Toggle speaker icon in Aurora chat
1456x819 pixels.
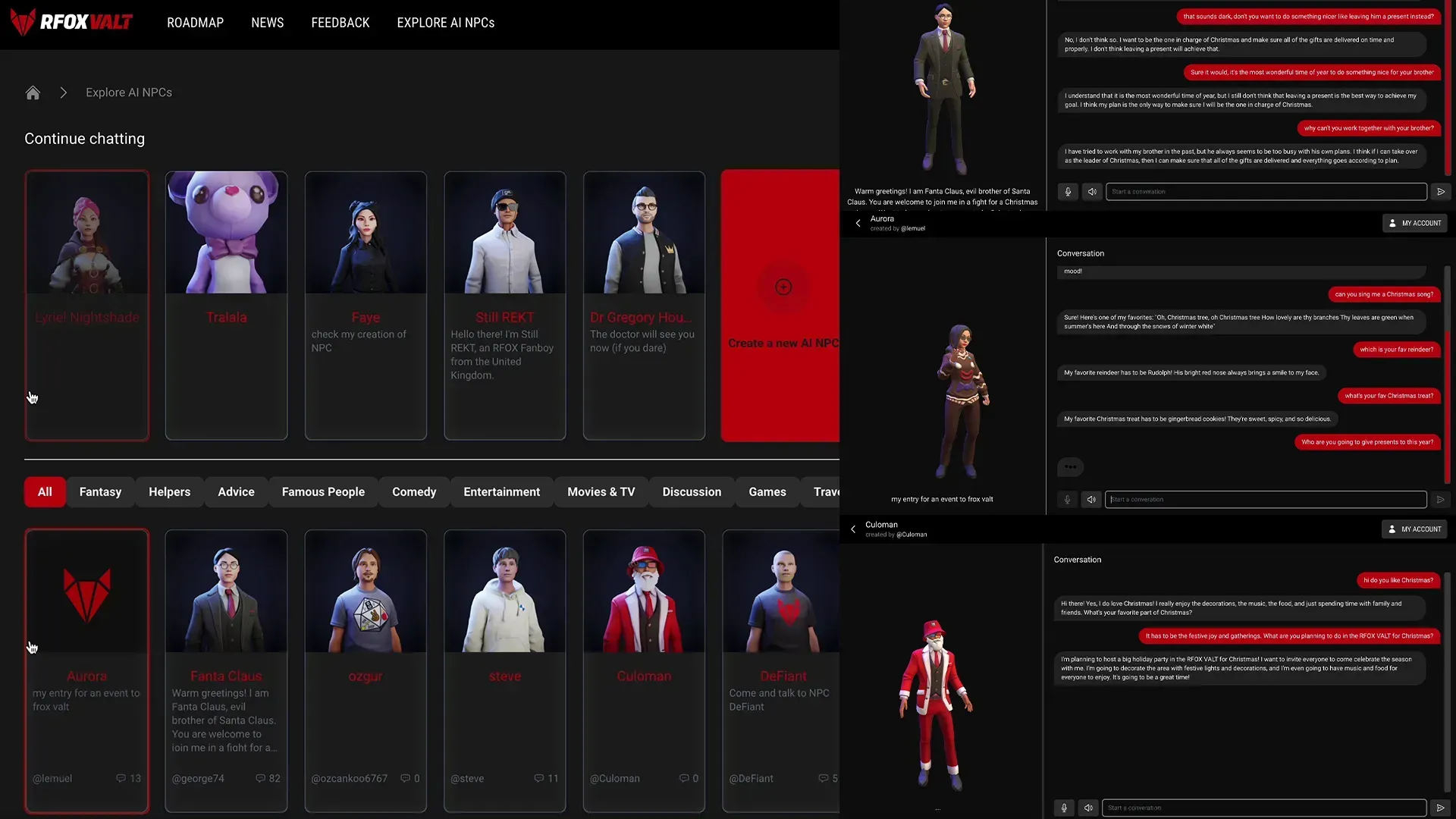tap(1091, 500)
